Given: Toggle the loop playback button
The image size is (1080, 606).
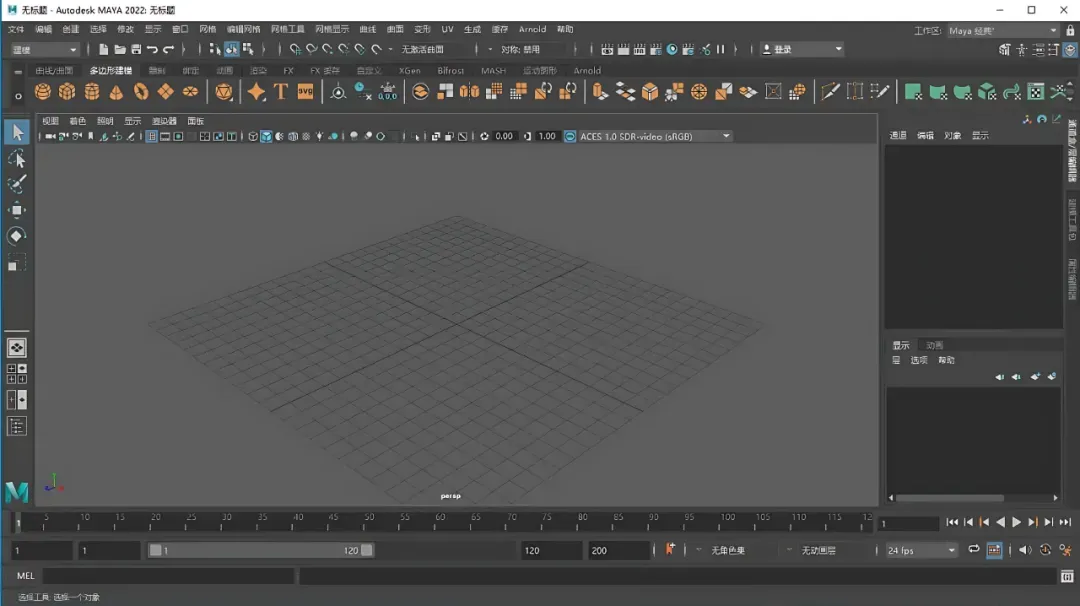Looking at the screenshot, I should click(x=974, y=550).
